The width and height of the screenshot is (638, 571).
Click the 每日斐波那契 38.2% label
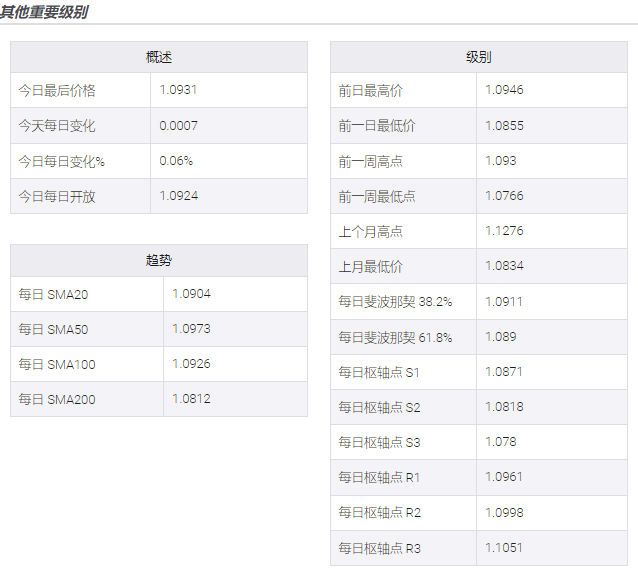click(395, 301)
